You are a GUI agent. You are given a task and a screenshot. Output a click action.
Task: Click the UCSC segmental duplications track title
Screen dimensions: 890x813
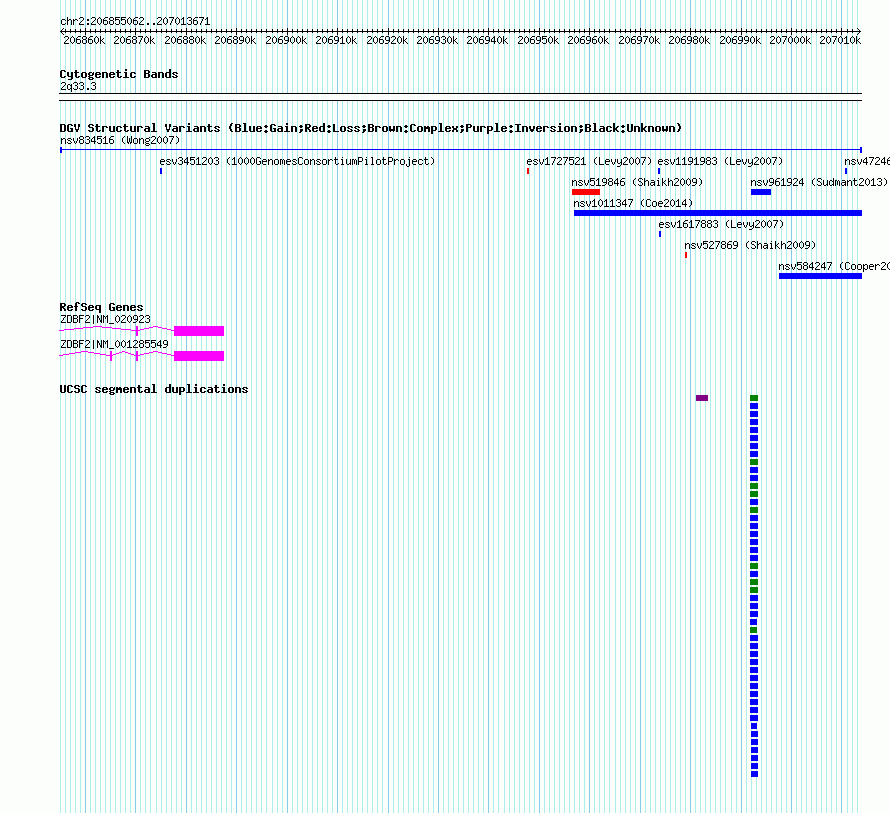coord(154,389)
